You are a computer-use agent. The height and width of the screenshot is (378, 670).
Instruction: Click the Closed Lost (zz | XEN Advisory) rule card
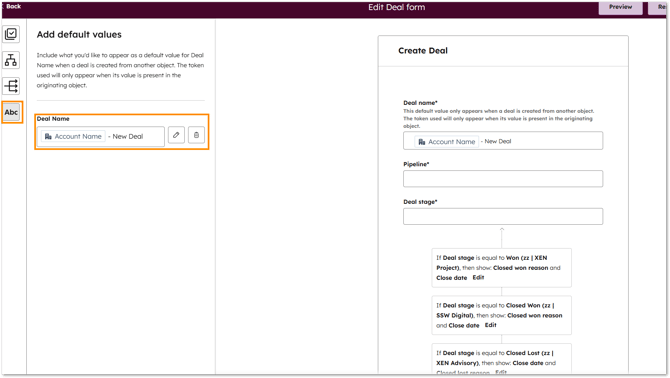coord(502,359)
